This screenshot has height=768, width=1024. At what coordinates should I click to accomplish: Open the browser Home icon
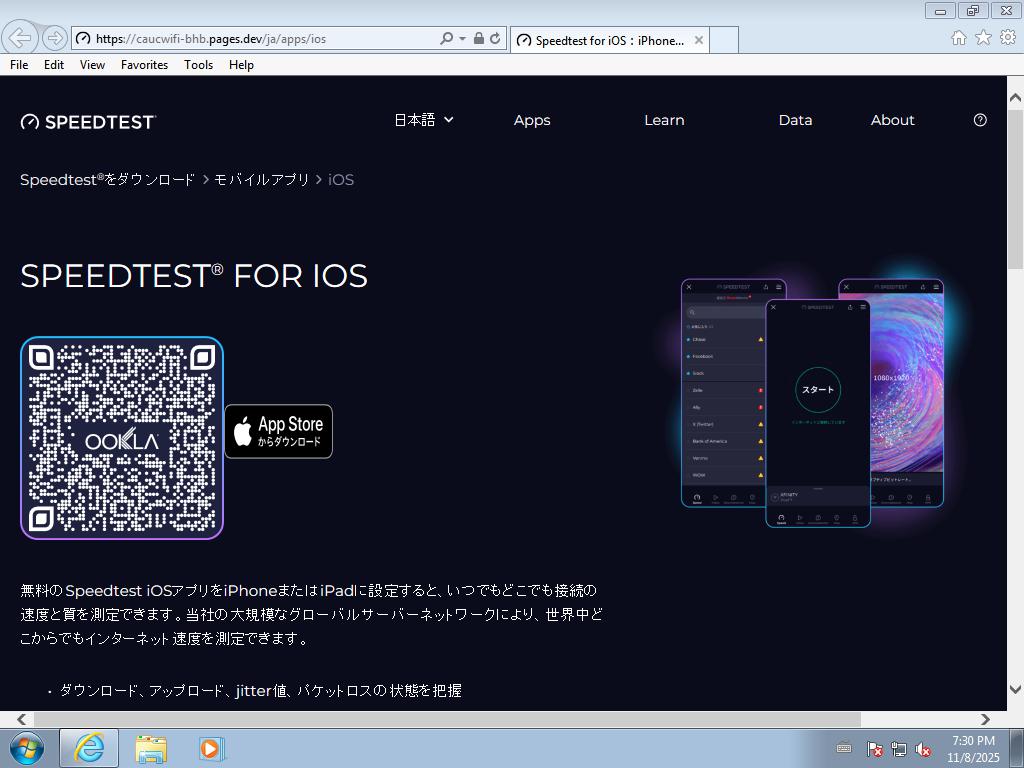[x=958, y=37]
